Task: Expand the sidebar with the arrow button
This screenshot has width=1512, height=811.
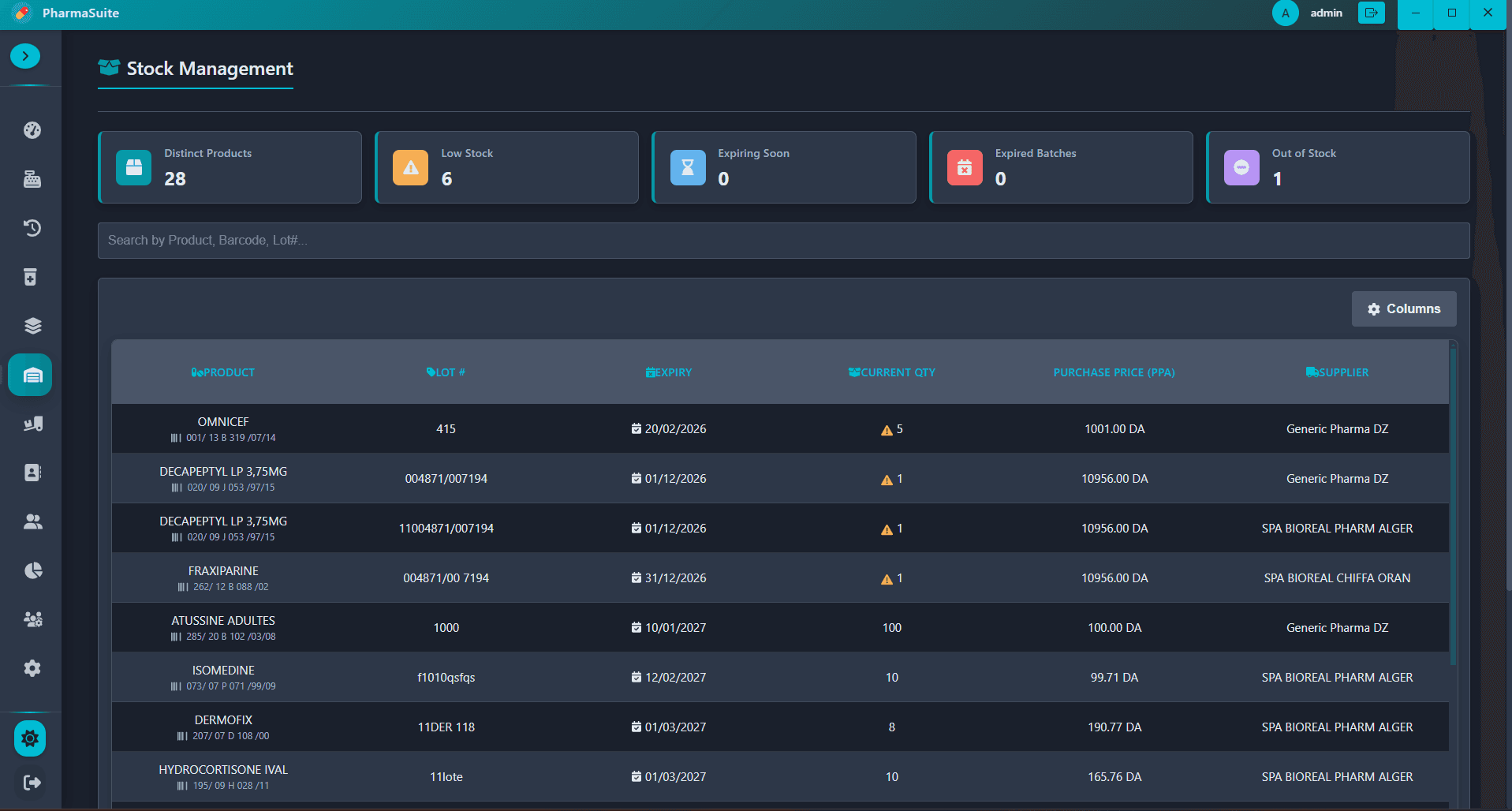Action: pyautogui.click(x=25, y=56)
